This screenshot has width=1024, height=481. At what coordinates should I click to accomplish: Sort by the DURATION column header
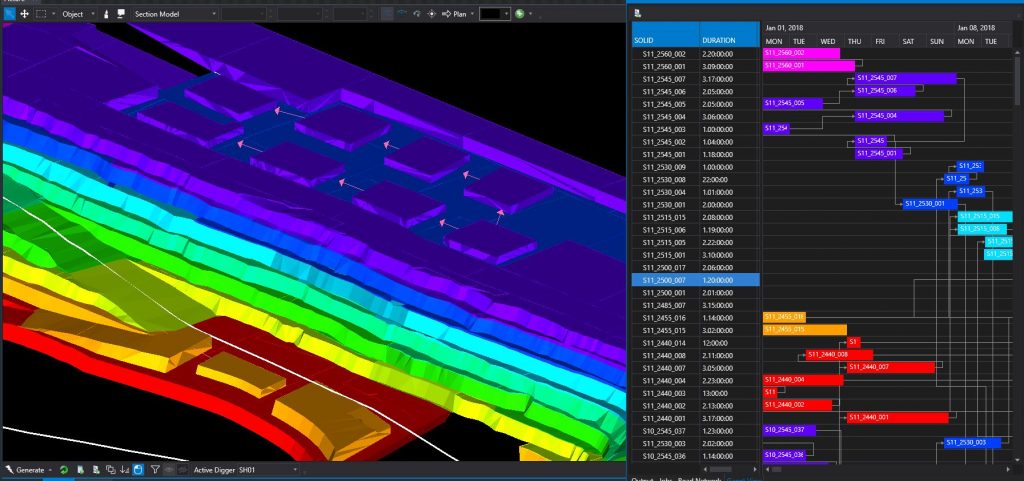pos(726,40)
